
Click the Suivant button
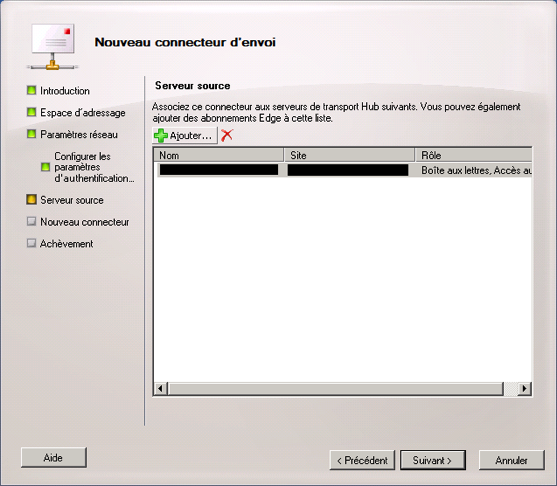coord(433,460)
